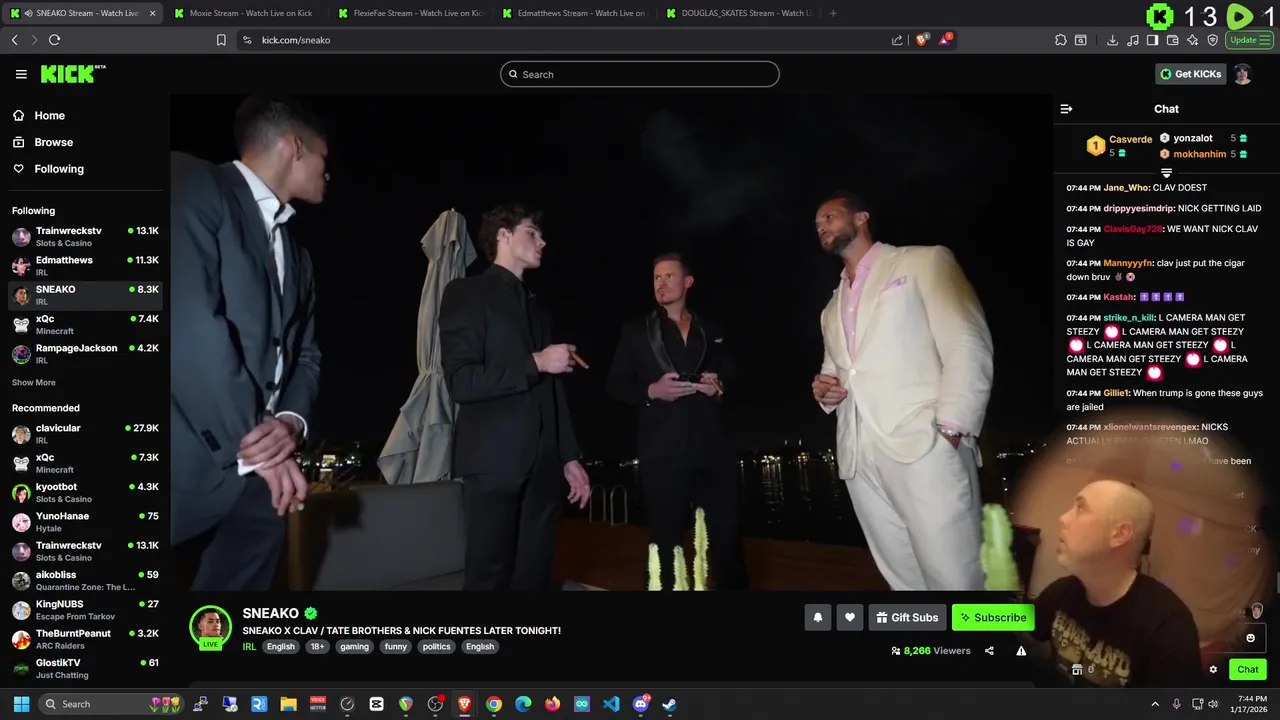Image resolution: width=1280 pixels, height=720 pixels.
Task: Share the stream via share icon
Action: pyautogui.click(x=989, y=651)
